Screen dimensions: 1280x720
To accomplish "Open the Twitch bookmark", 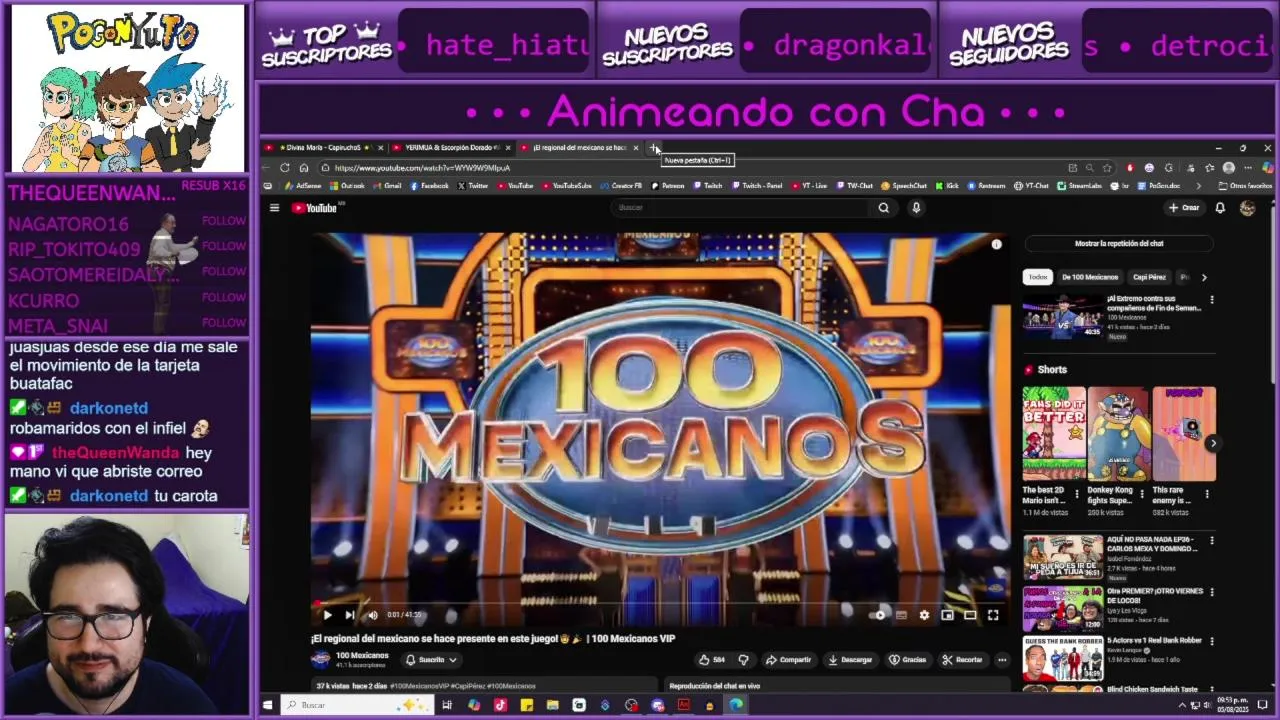I will [x=708, y=186].
